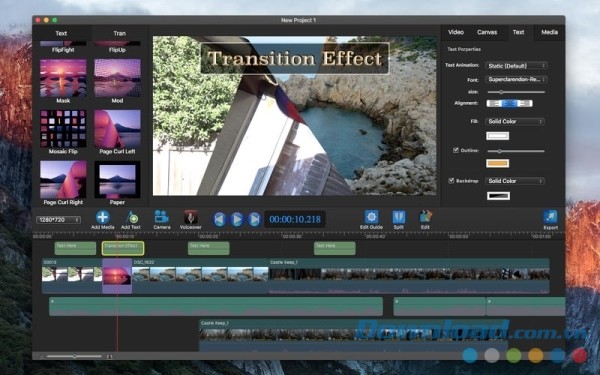Click the 00:00:10.218 timecode display
This screenshot has width=600, height=375.
pos(295,219)
